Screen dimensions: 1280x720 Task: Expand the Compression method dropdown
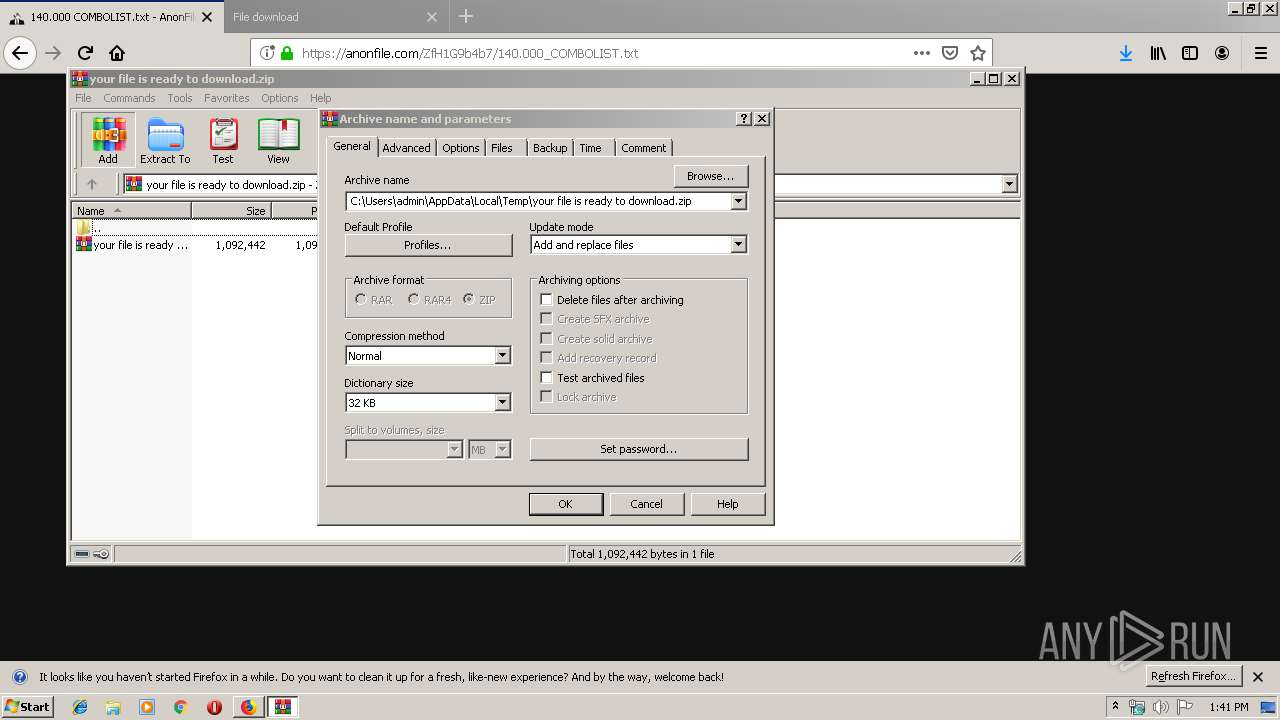(502, 356)
